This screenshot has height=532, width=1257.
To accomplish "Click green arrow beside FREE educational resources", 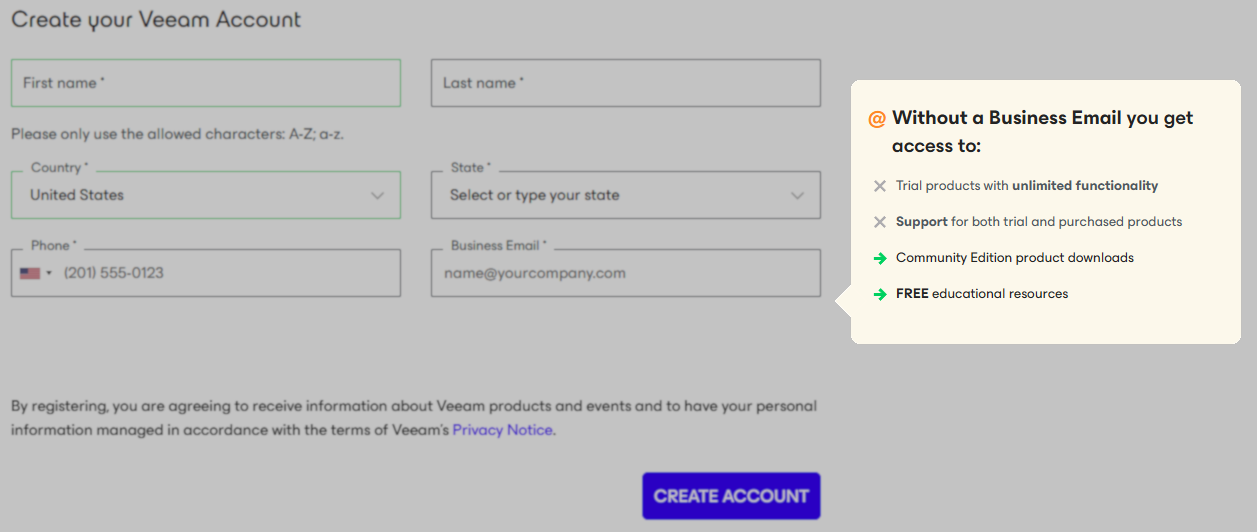I will point(880,294).
